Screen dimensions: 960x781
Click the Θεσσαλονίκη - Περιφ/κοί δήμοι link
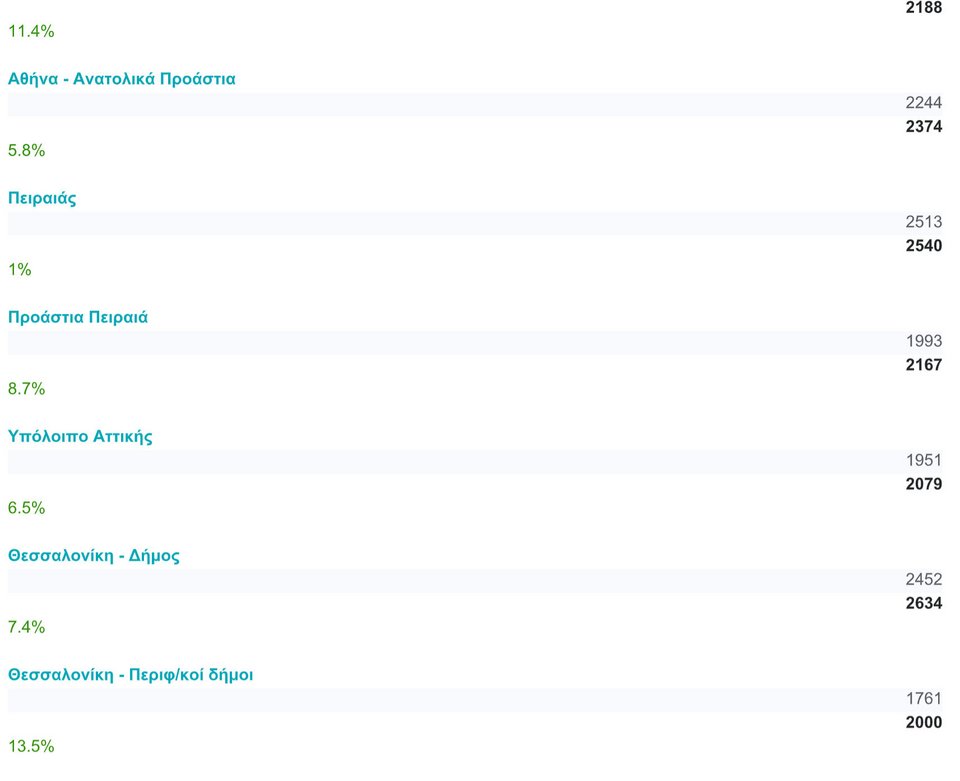(x=130, y=674)
